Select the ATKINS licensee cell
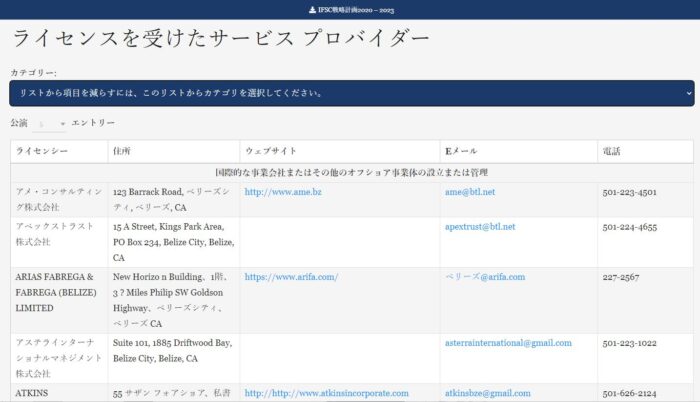 pos(59,393)
